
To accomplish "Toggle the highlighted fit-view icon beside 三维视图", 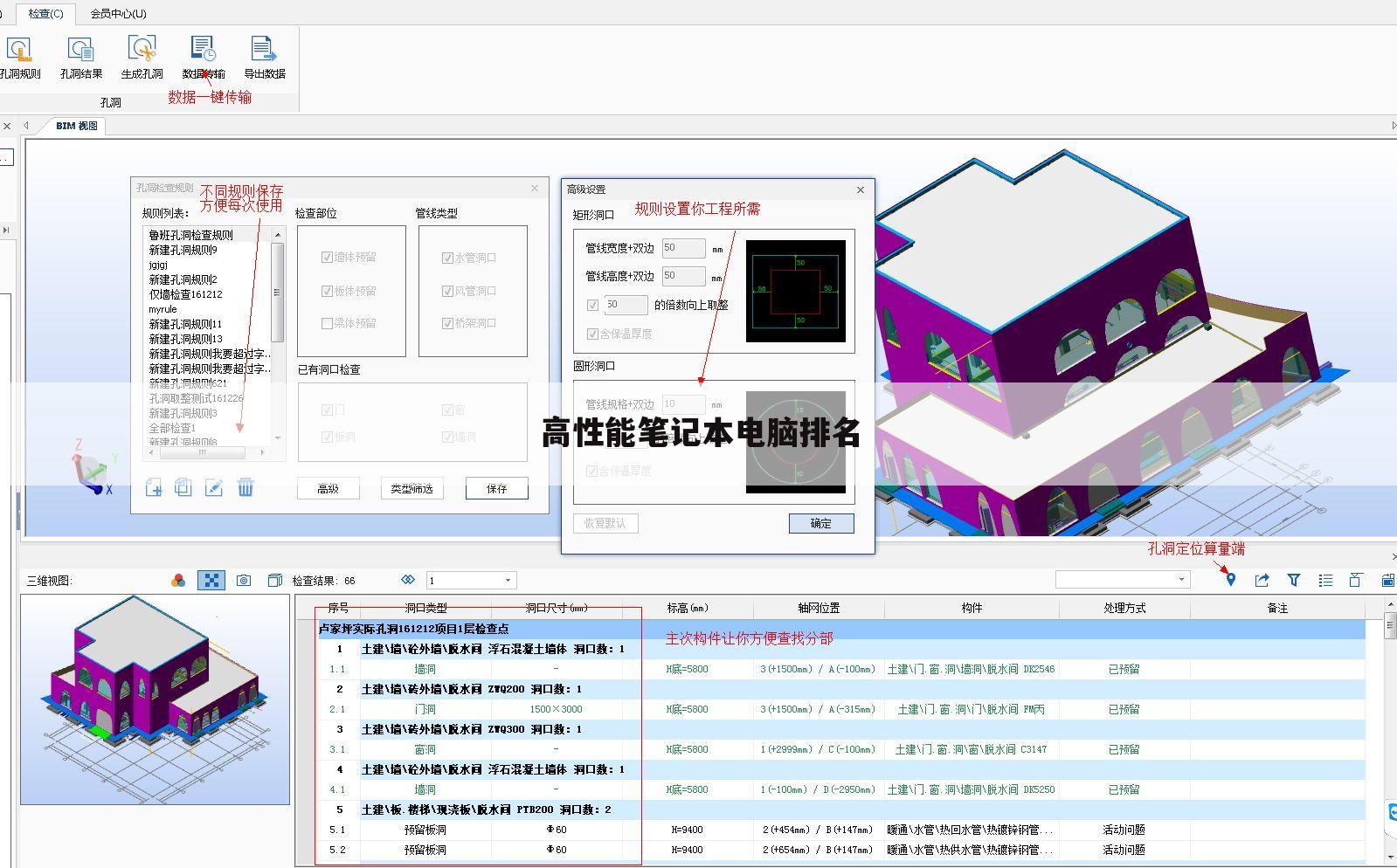I will 211,581.
